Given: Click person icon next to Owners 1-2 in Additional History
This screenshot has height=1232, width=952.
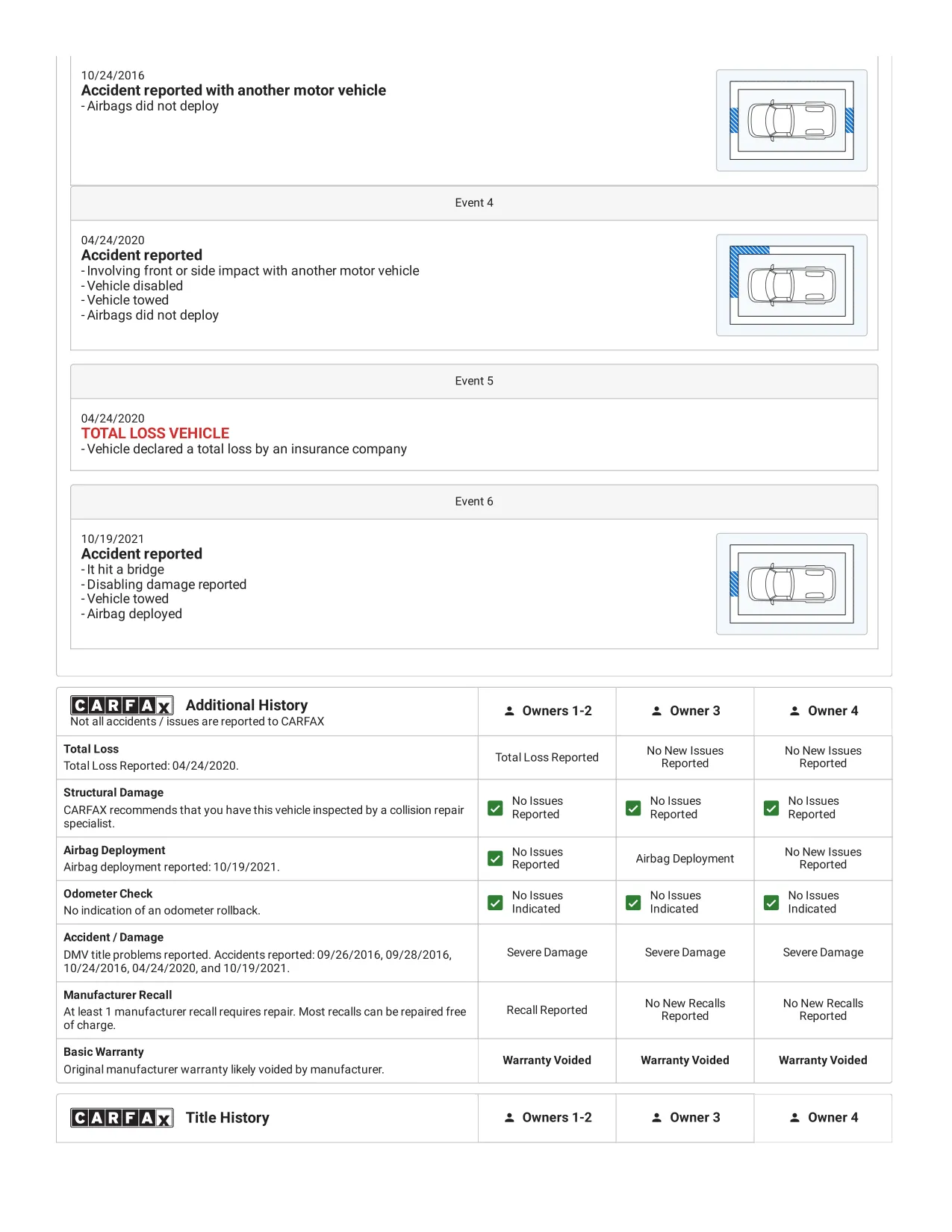Looking at the screenshot, I should click(509, 711).
